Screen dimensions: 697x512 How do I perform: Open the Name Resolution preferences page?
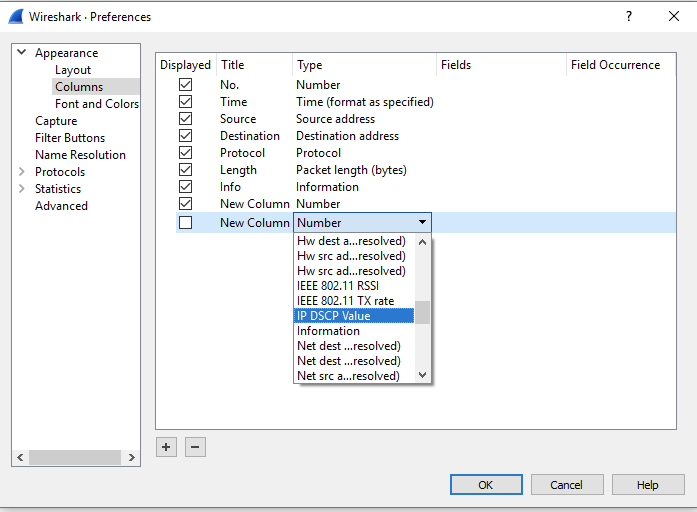point(80,155)
